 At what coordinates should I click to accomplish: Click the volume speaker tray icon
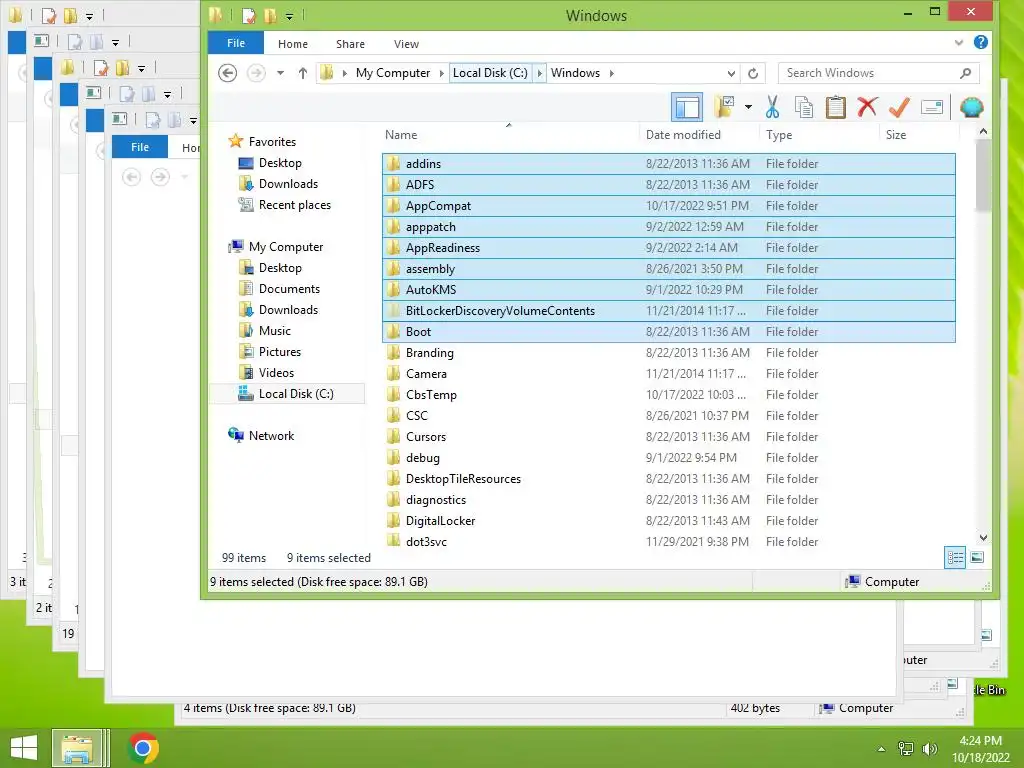(x=930, y=749)
